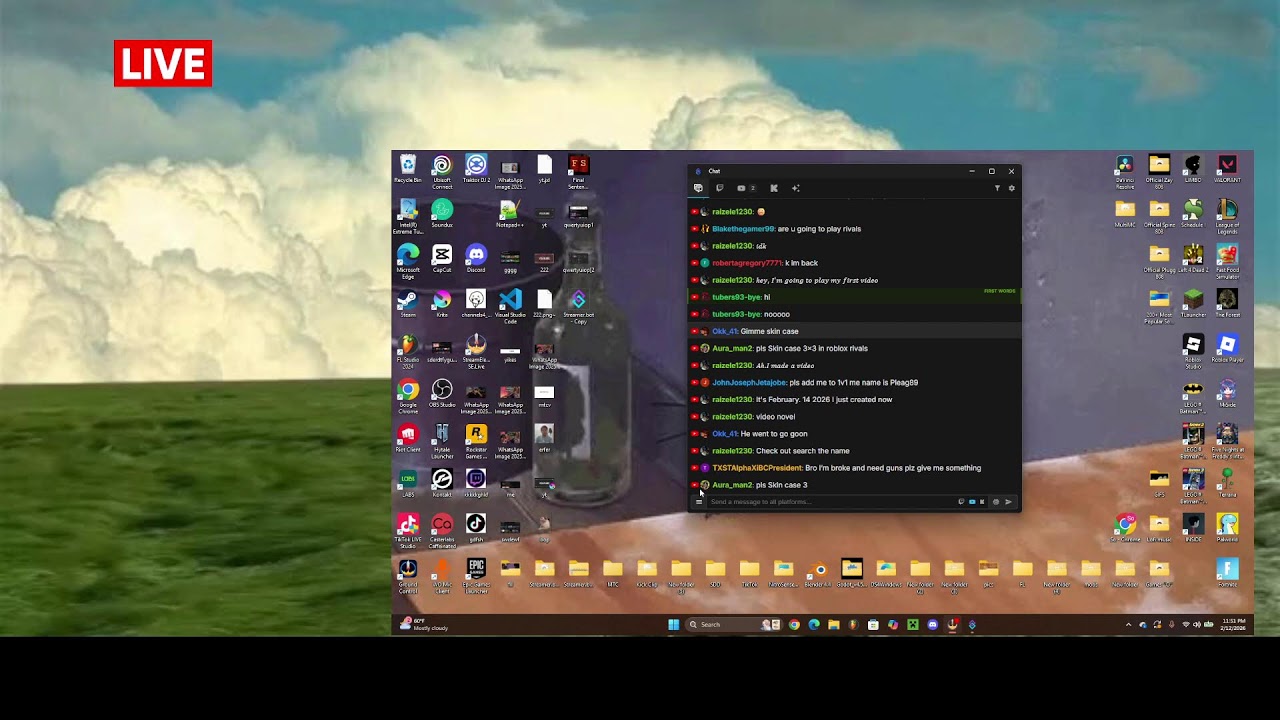Viewport: 1280px width, 720px height.
Task: Open Google Chrome desktop shortcut
Action: [408, 395]
